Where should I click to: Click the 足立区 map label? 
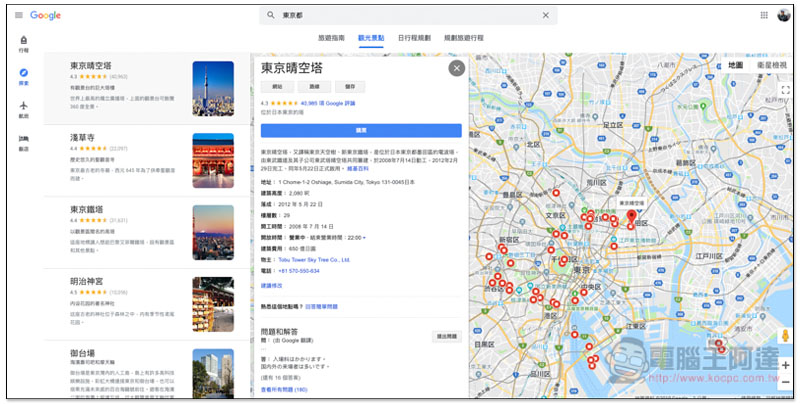pyautogui.click(x=613, y=125)
